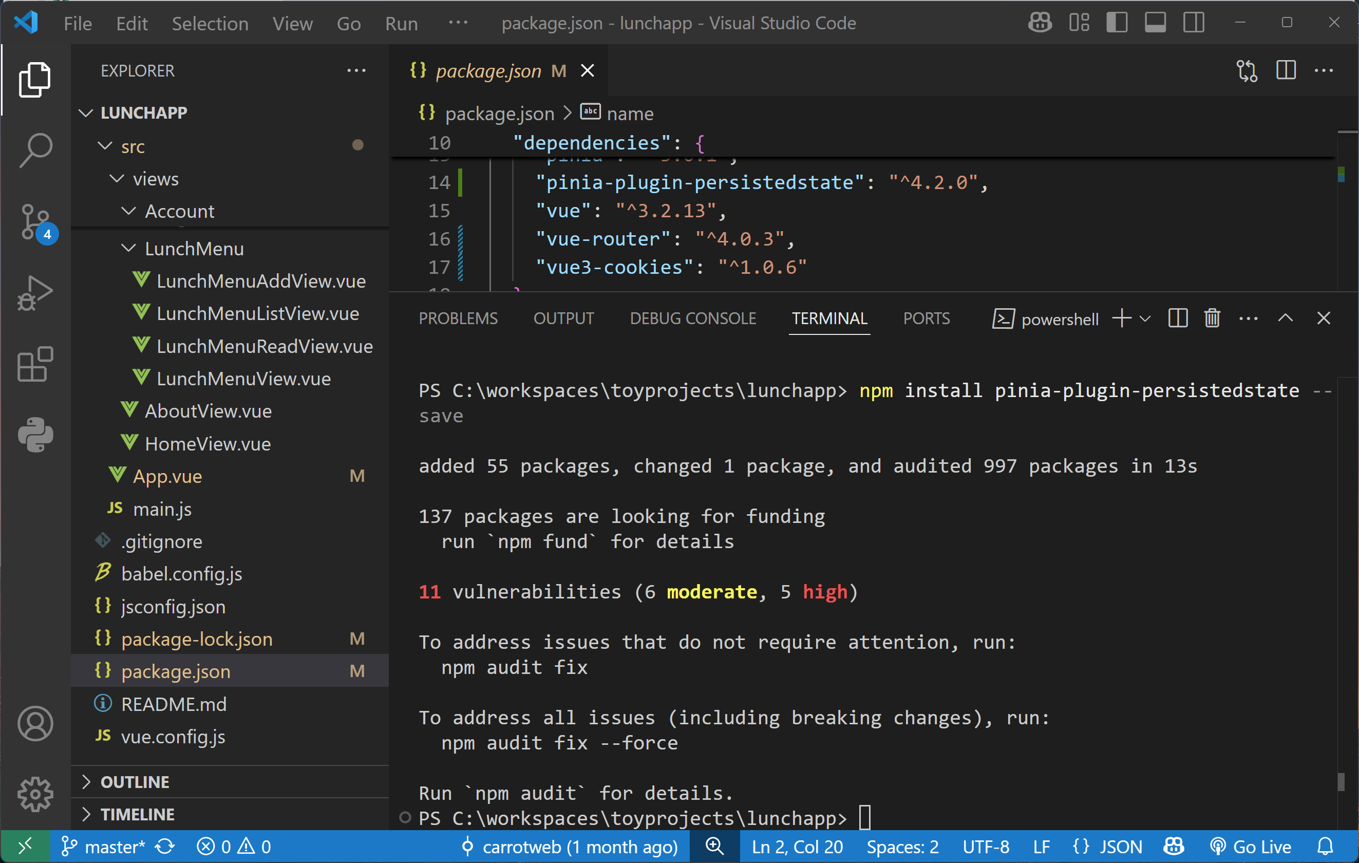Close the package.json editor tab
Viewport: 1359px width, 863px height.
coord(587,71)
